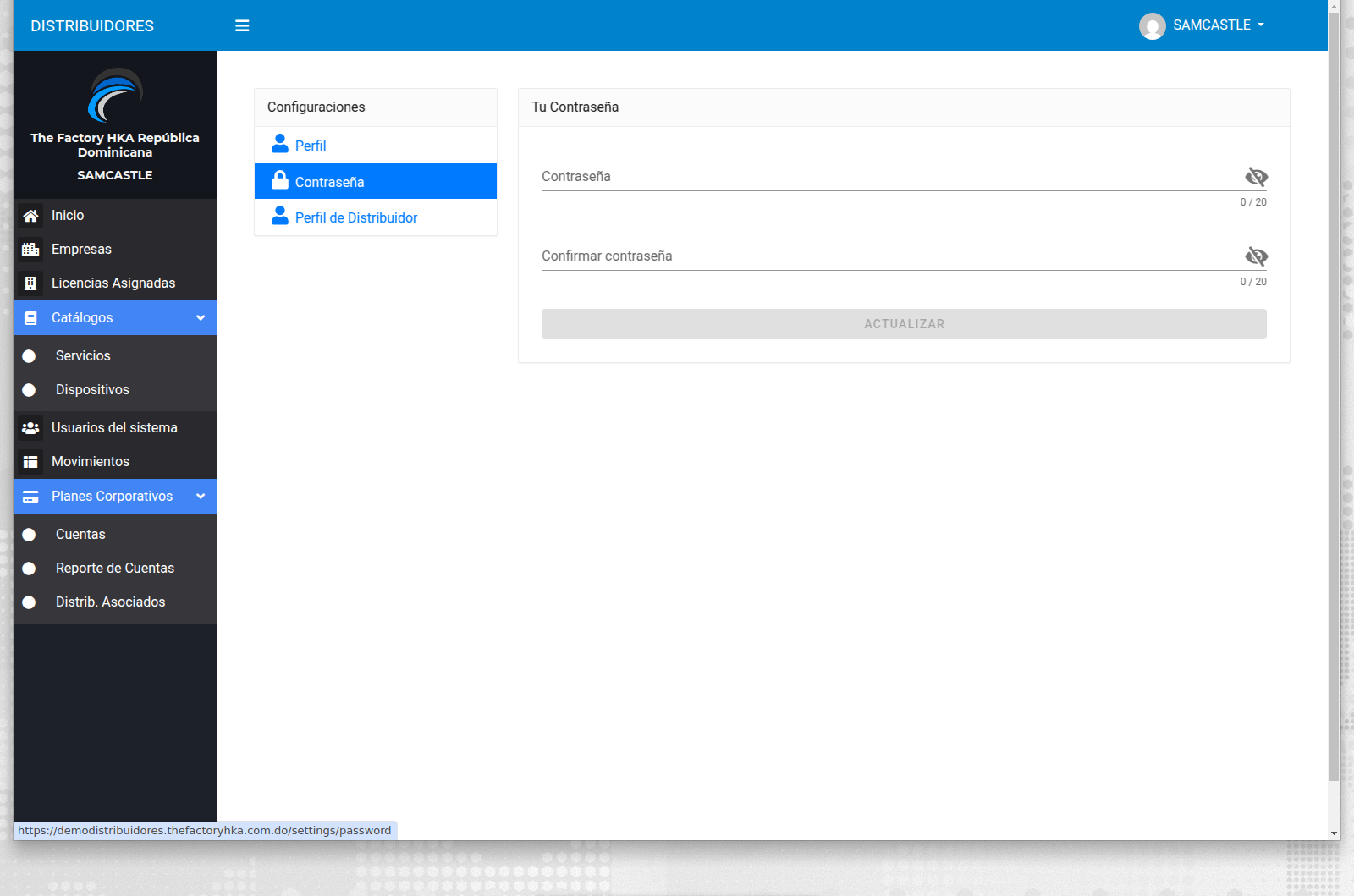Click The Factory HKA logo
1354x896 pixels.
(x=115, y=95)
